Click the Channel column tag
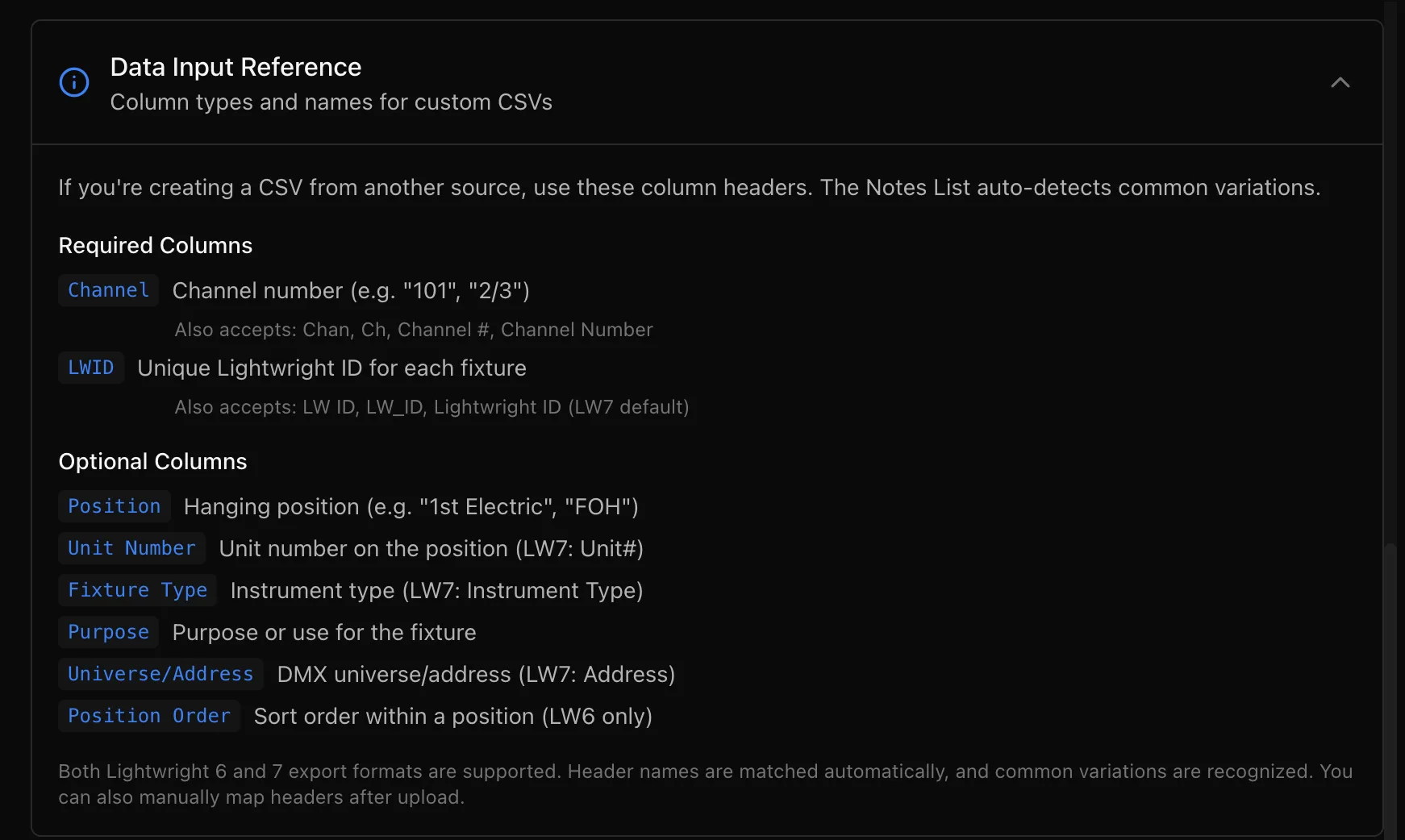Screen dimensions: 1405x840 point(108,290)
